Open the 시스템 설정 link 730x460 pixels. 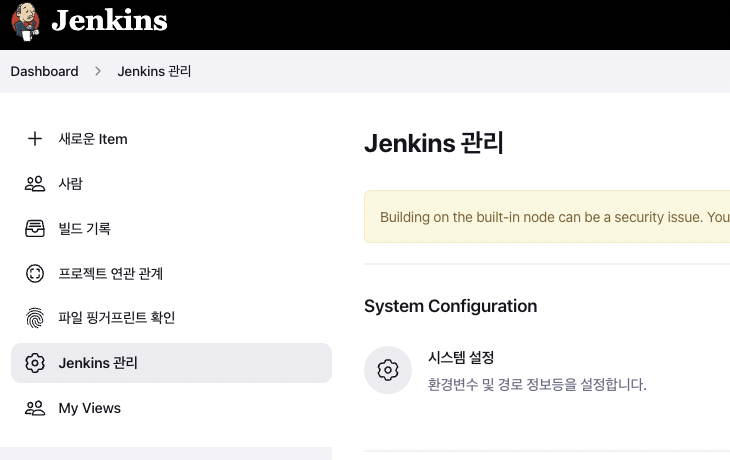(x=461, y=358)
